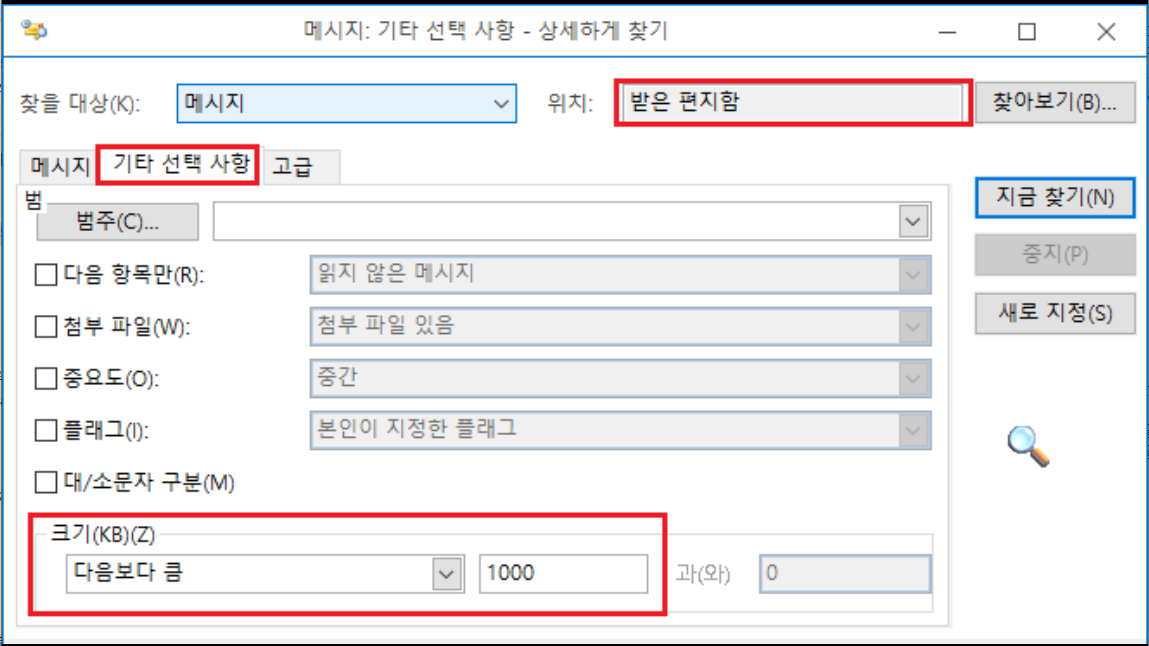The height and width of the screenshot is (646, 1149).
Task: Select the 기타 선택 사항 tab
Action: pyautogui.click(x=179, y=164)
